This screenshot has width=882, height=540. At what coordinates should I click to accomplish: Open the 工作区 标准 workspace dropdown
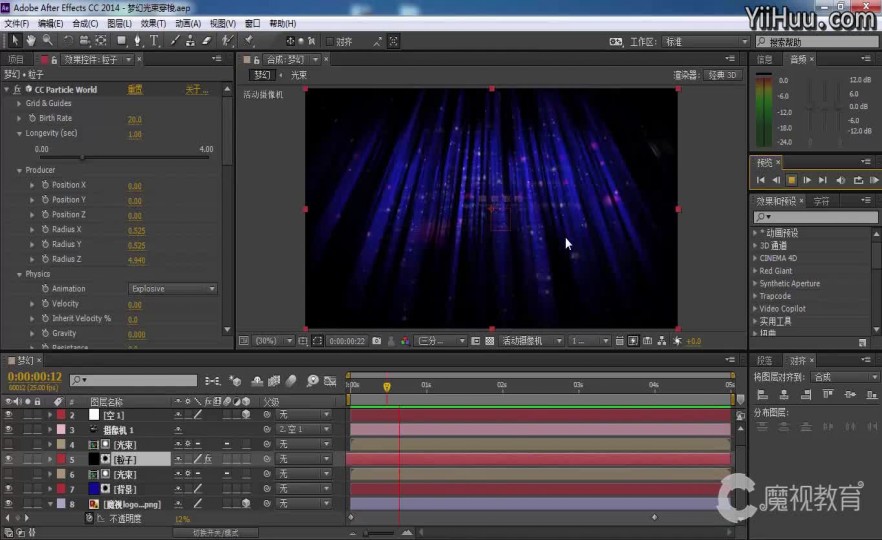click(705, 42)
